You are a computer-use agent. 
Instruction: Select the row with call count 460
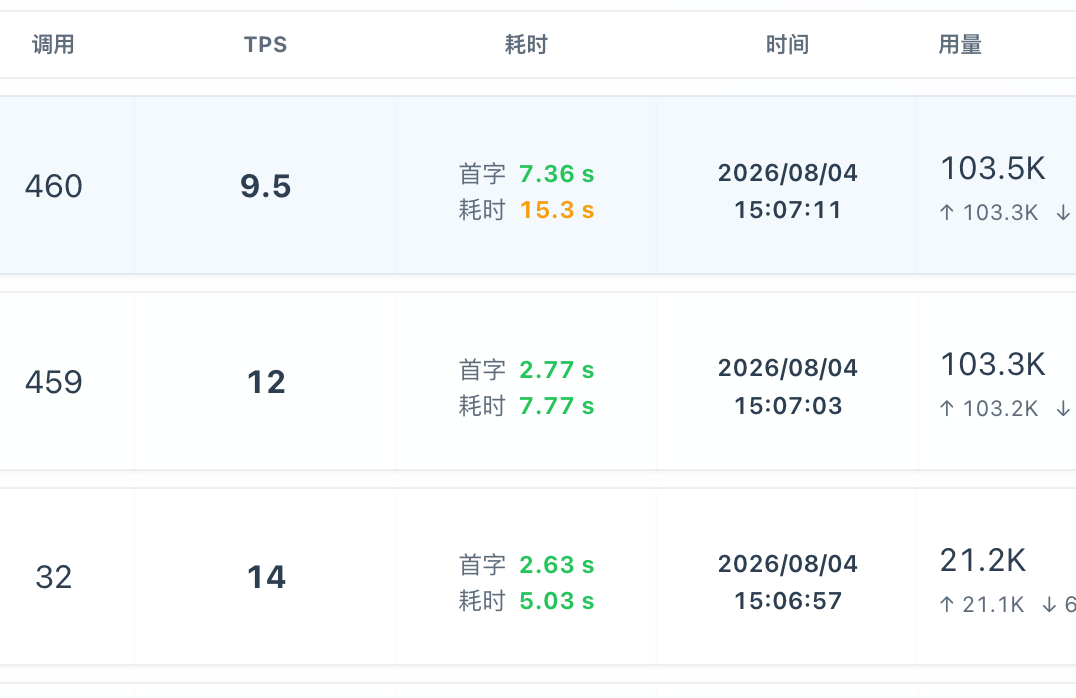click(538, 185)
